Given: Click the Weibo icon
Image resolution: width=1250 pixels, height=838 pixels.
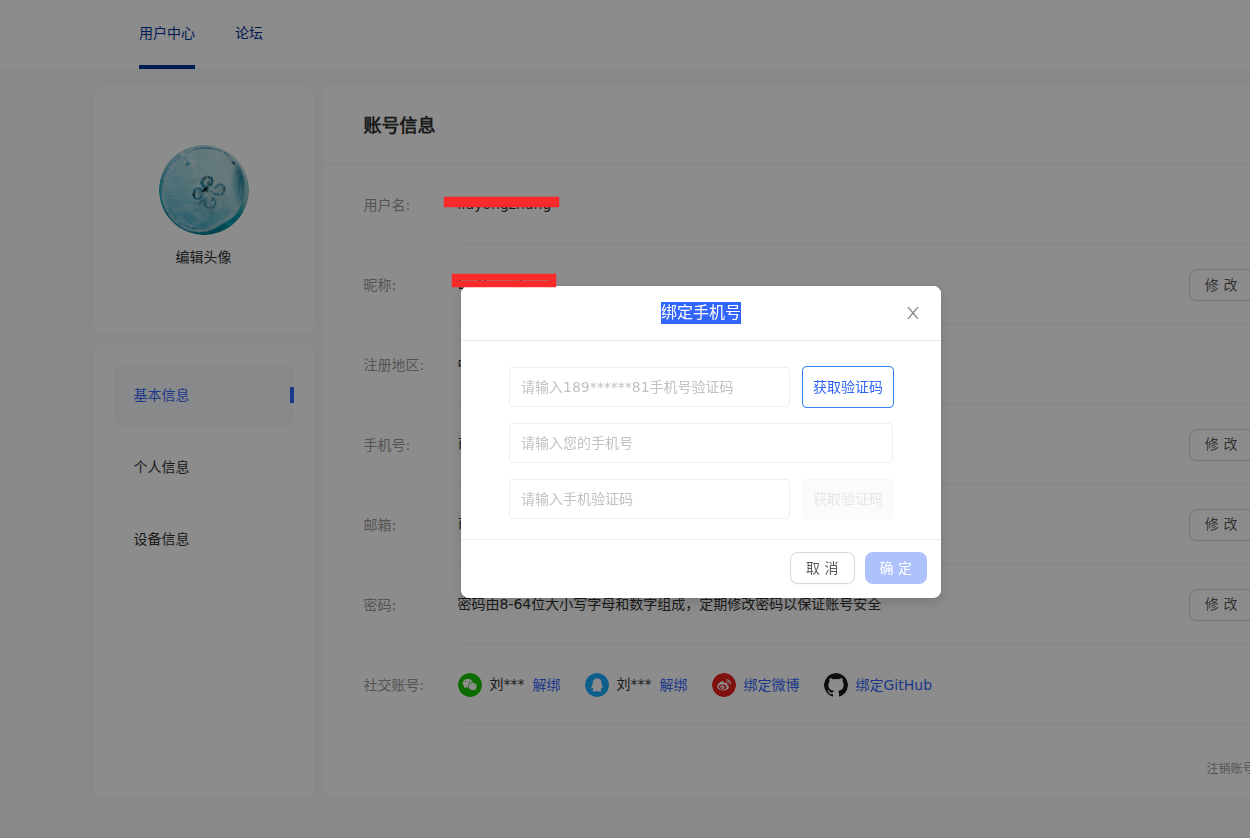Looking at the screenshot, I should click(x=724, y=685).
